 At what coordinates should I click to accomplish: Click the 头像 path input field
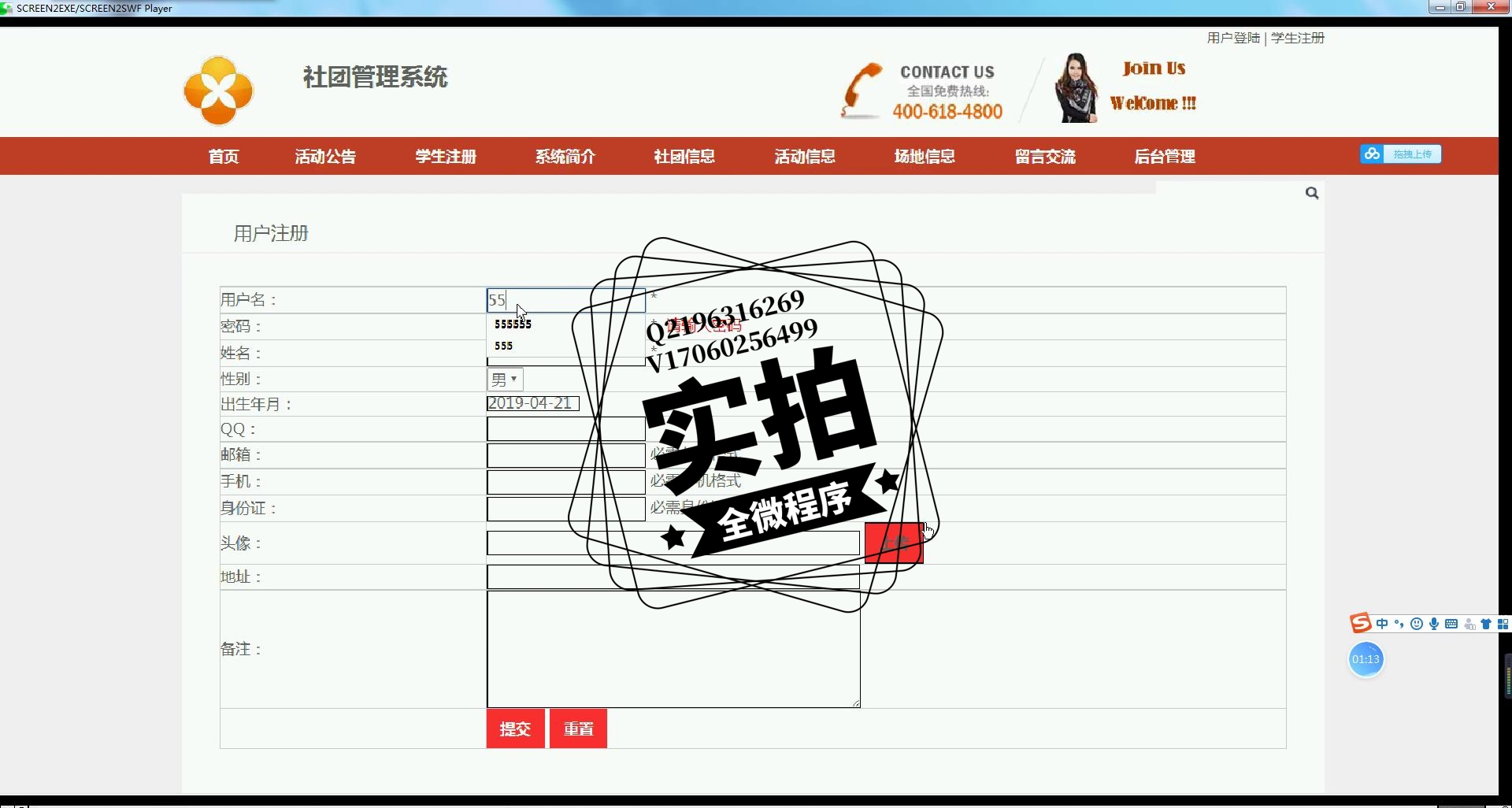673,543
